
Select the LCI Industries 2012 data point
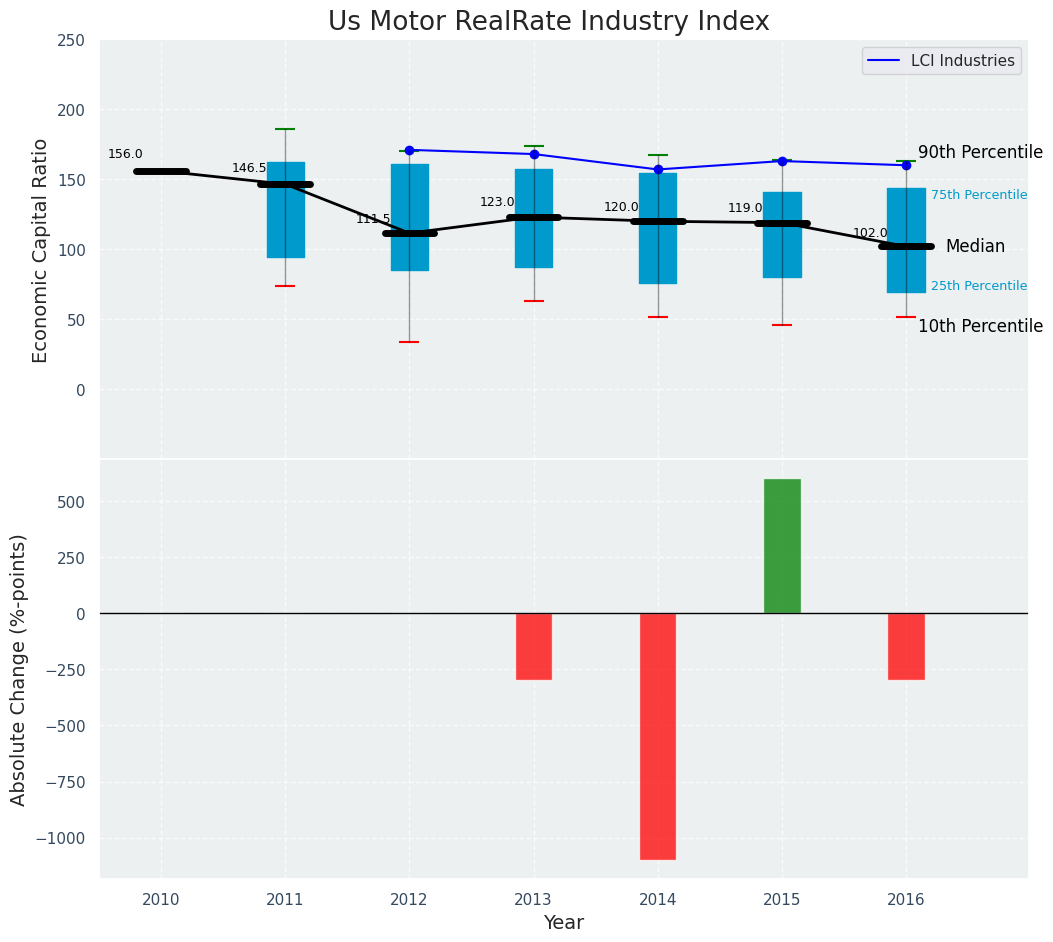point(409,150)
